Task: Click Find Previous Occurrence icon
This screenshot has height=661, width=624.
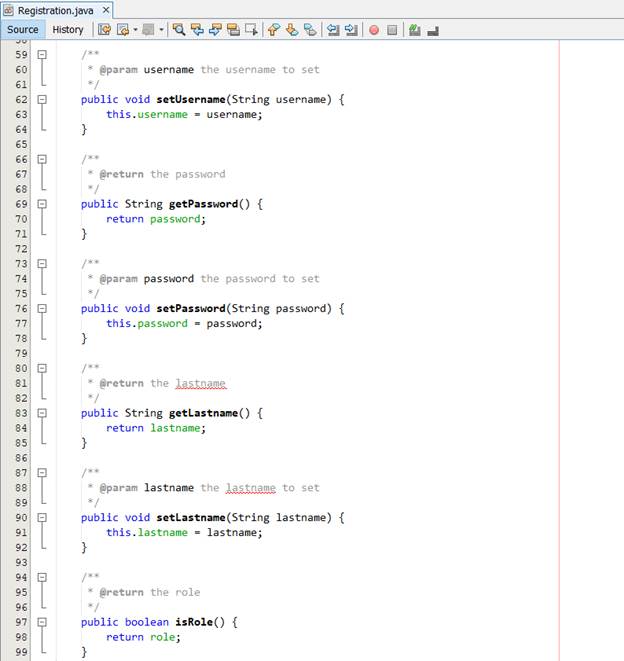Action: (197, 30)
